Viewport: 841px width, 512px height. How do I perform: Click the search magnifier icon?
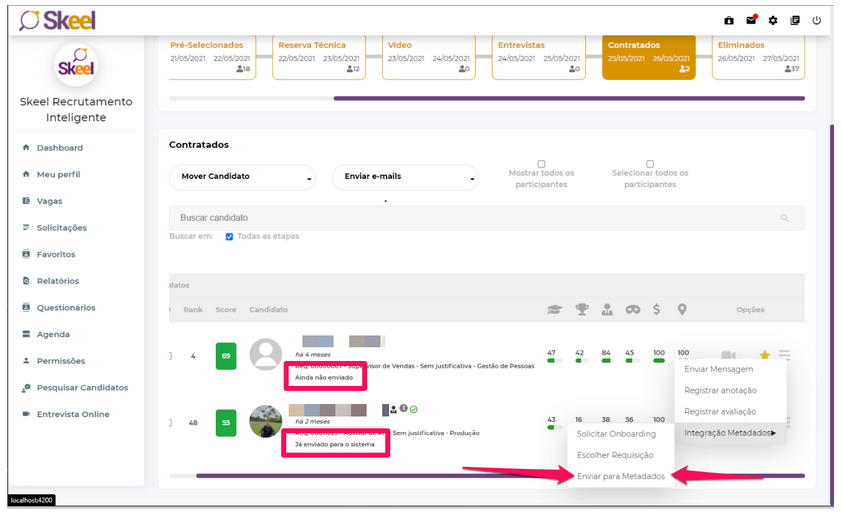tap(784, 218)
